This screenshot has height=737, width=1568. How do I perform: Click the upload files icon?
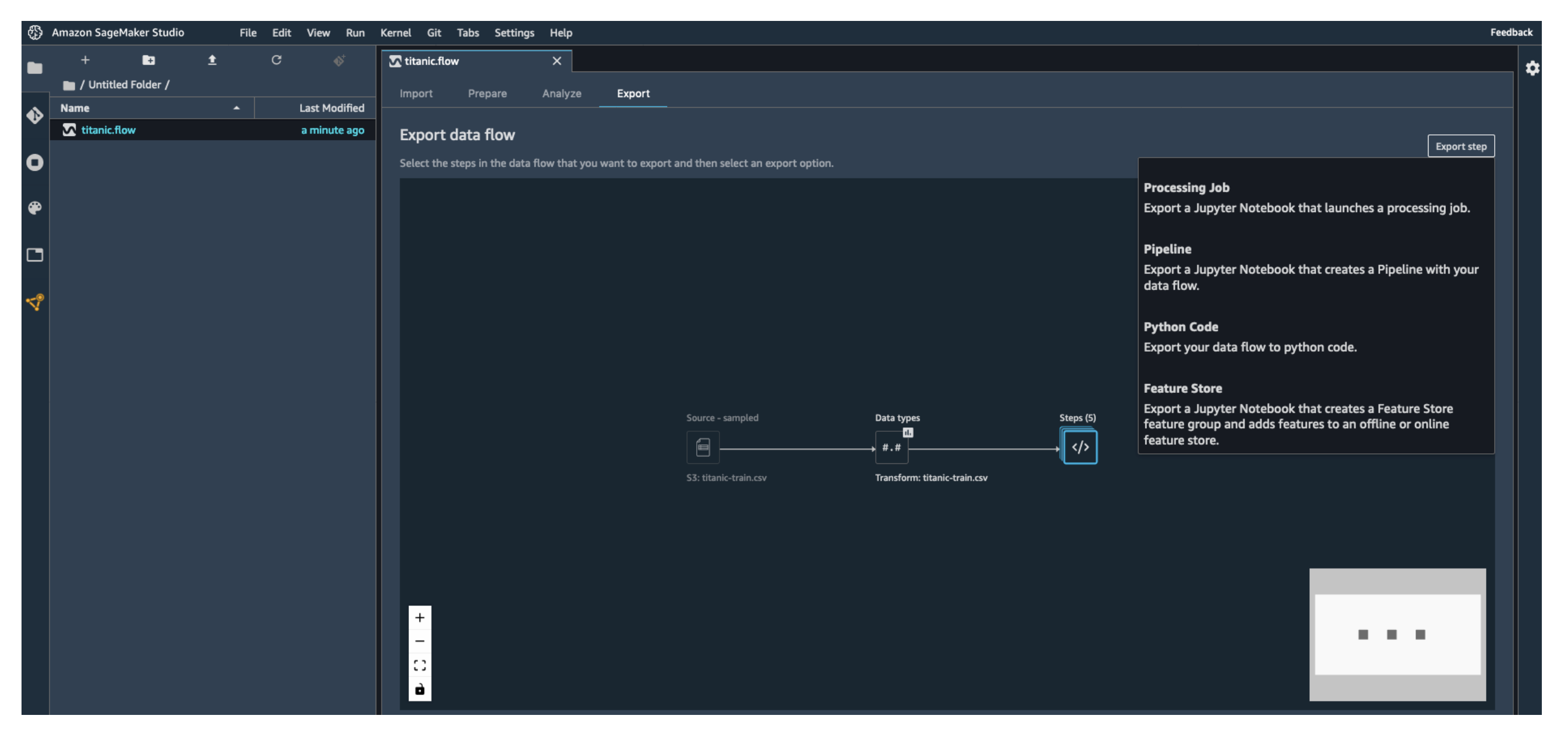[x=212, y=60]
